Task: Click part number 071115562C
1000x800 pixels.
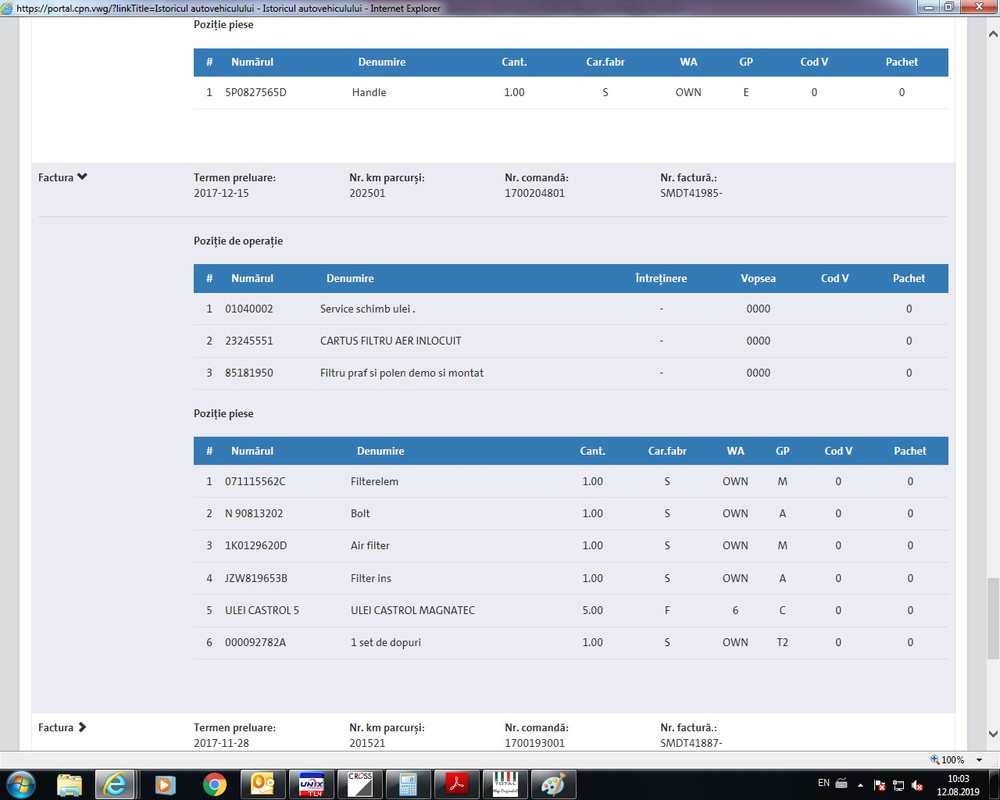Action: click(255, 482)
